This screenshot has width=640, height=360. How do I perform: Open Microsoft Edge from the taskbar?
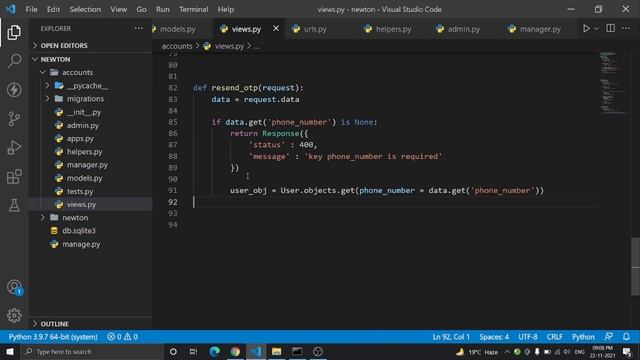[214, 351]
